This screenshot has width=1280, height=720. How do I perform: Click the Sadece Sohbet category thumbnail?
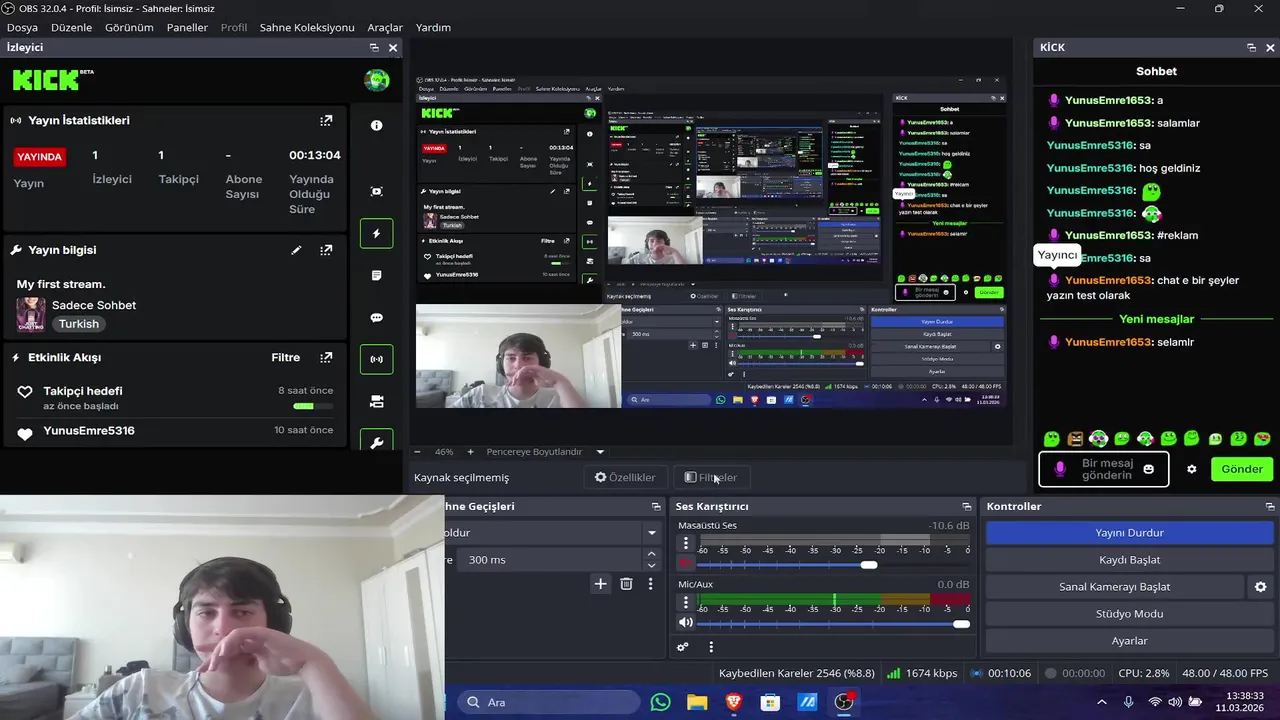pyautogui.click(x=30, y=314)
